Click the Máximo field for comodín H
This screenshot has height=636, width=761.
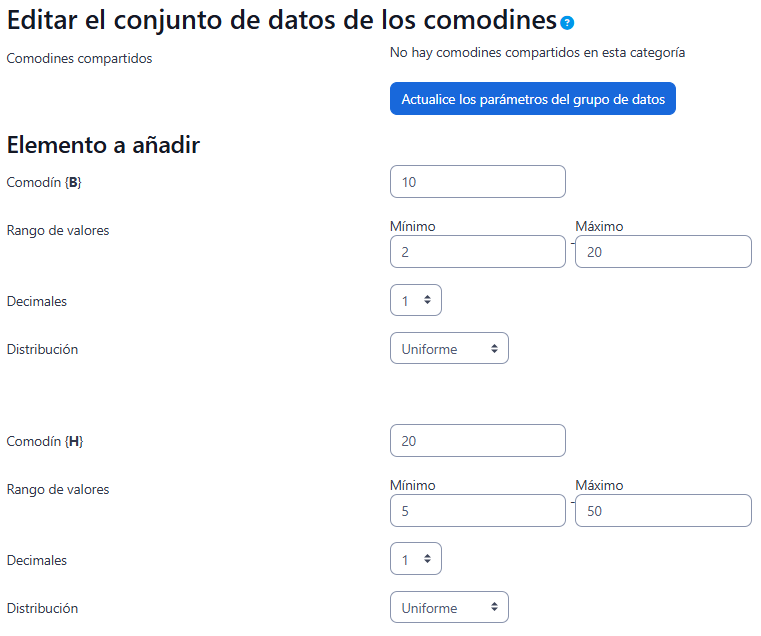point(663,511)
